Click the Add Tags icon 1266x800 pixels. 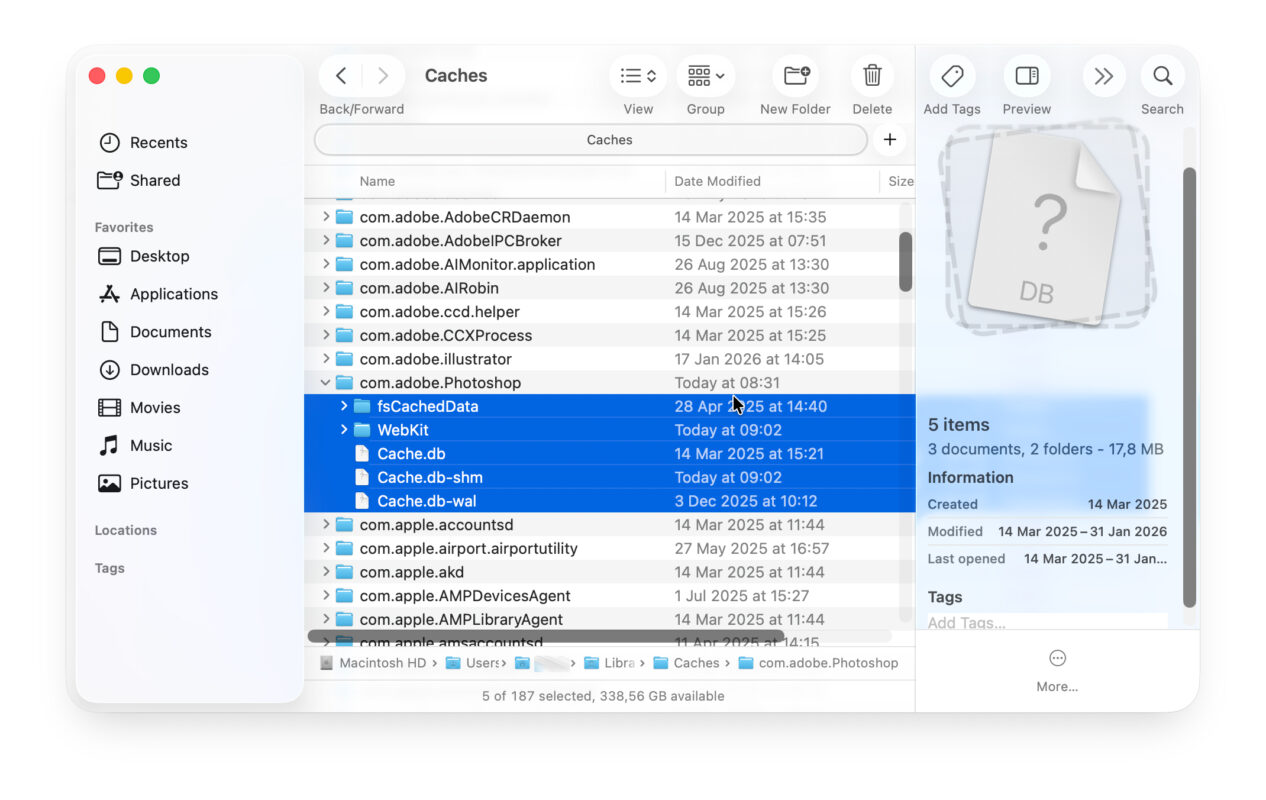951,75
